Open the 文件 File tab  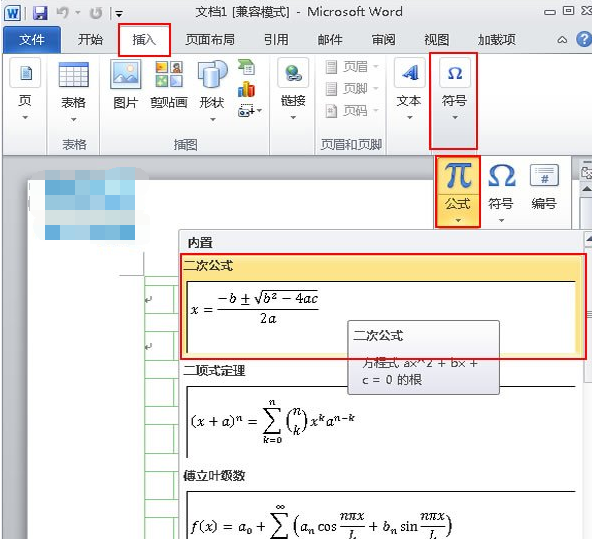pos(32,40)
